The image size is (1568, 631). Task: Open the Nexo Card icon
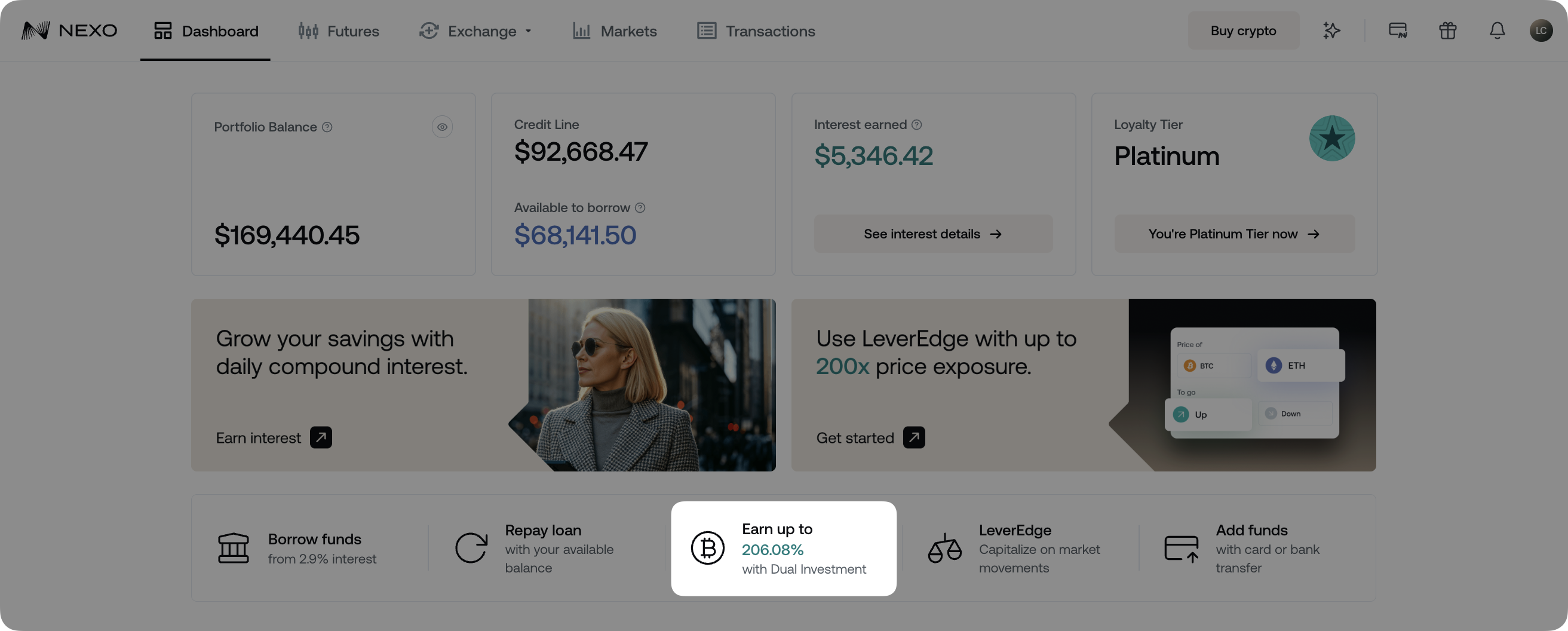coord(1397,30)
